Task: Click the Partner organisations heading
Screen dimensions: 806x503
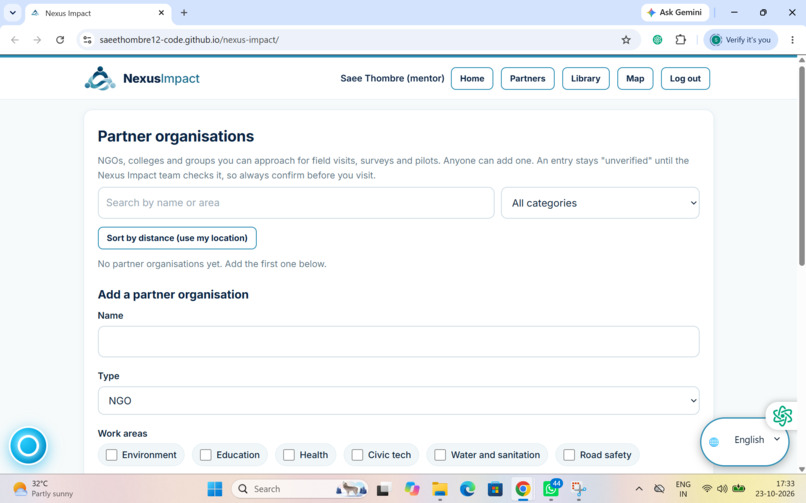Action: (176, 136)
